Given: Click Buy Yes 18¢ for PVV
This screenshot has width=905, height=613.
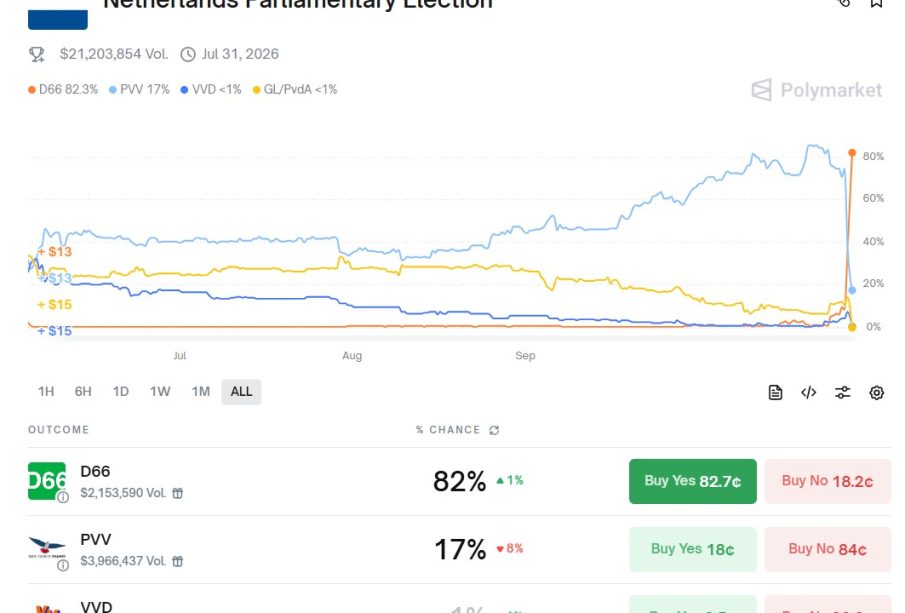Looking at the screenshot, I should [x=692, y=549].
